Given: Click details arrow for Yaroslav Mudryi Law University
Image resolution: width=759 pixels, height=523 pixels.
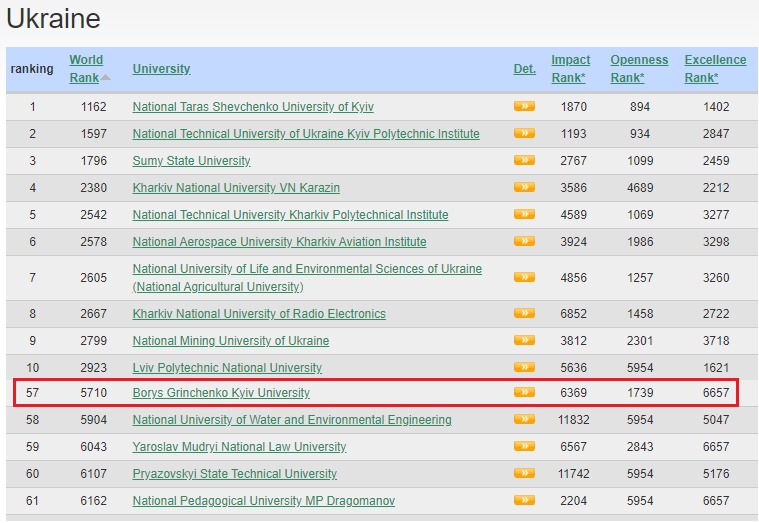Looking at the screenshot, I should (524, 446).
